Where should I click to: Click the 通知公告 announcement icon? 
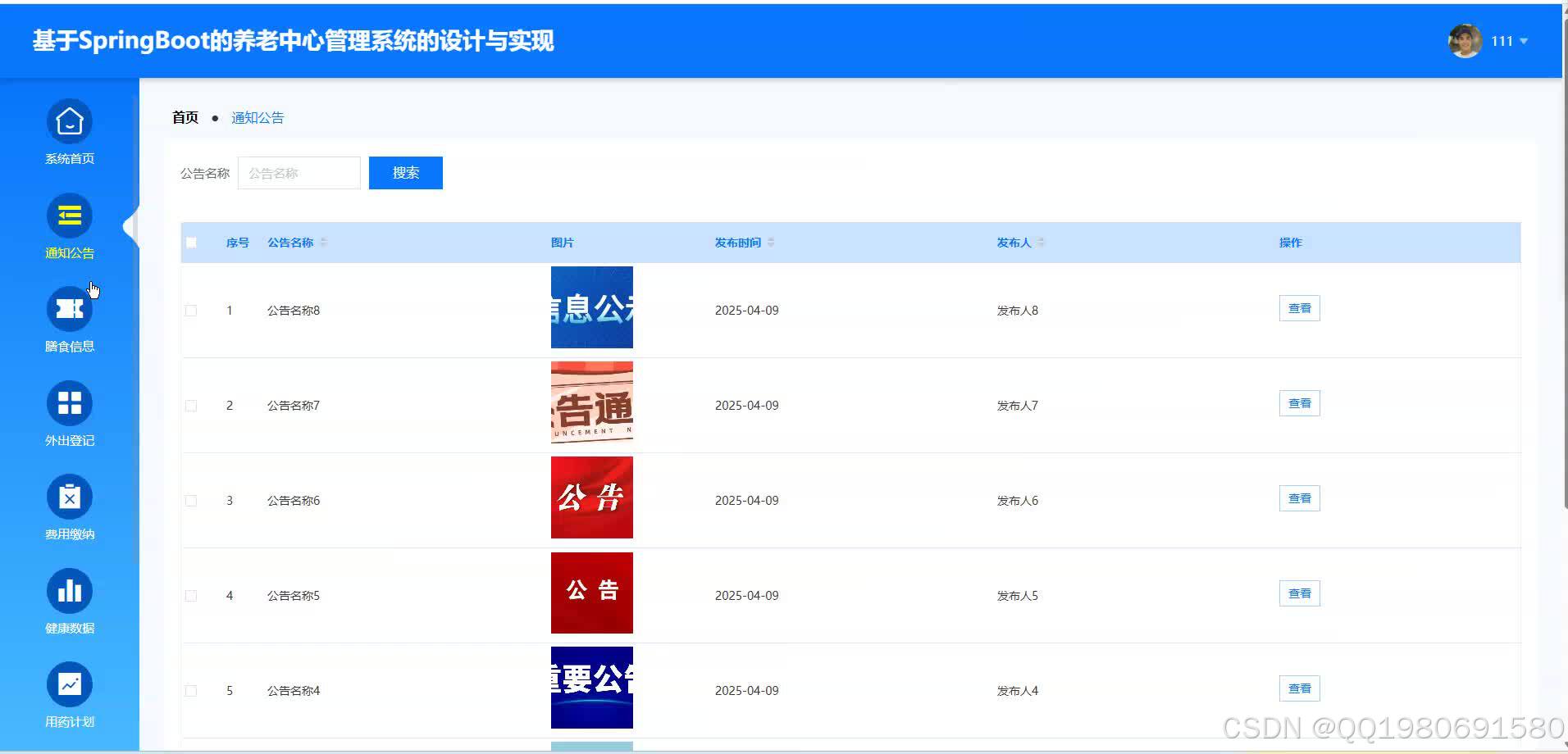[x=70, y=215]
